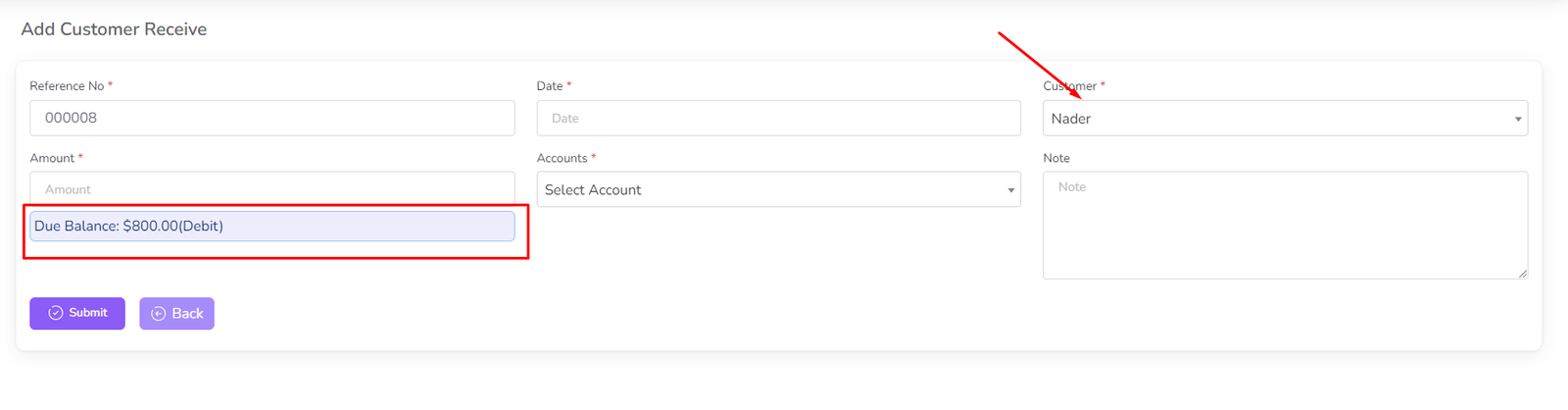Image resolution: width=1568 pixels, height=410 pixels.
Task: Click the Date field label
Action: point(550,86)
